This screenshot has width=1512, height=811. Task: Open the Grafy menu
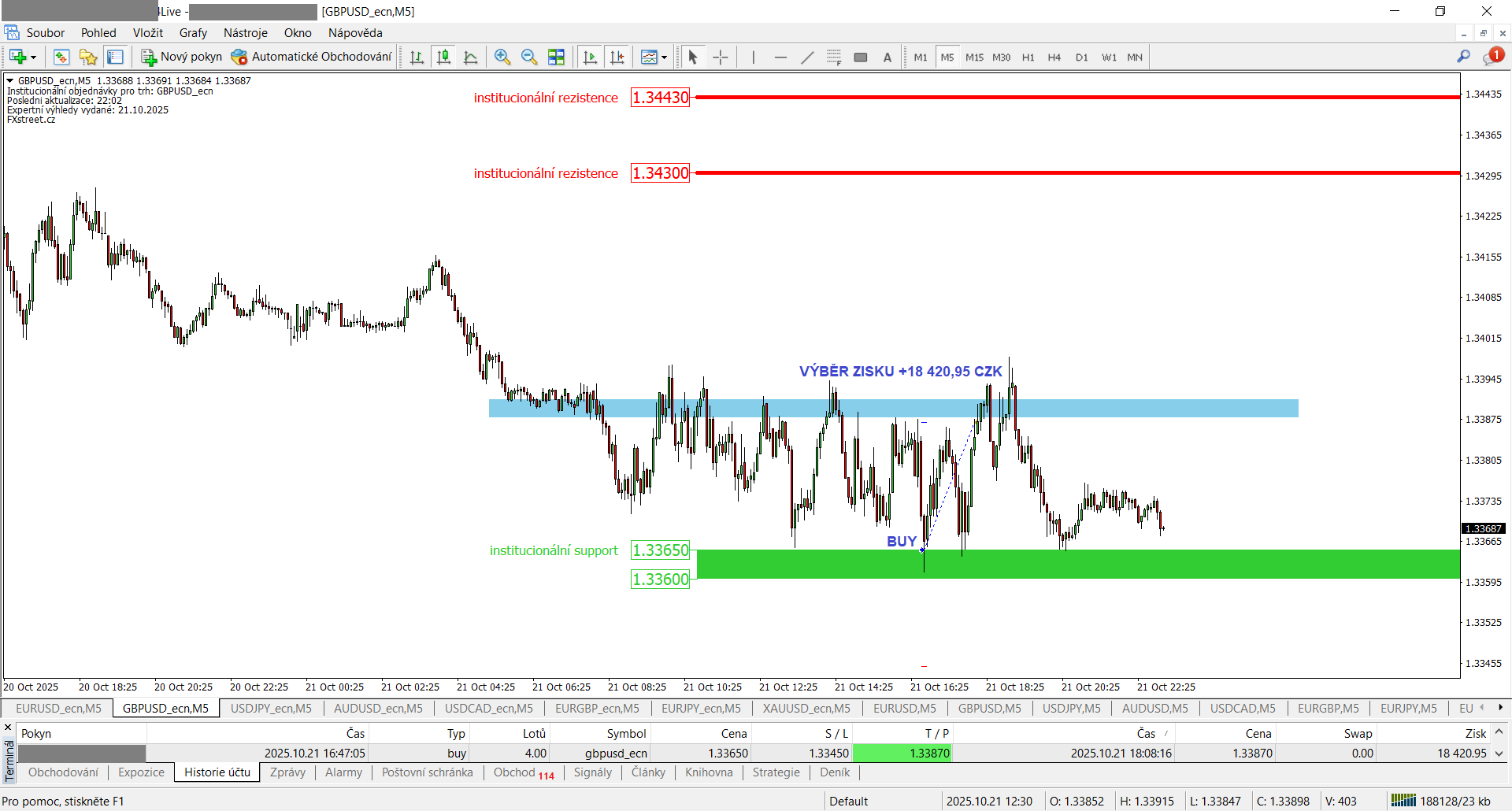(x=193, y=33)
